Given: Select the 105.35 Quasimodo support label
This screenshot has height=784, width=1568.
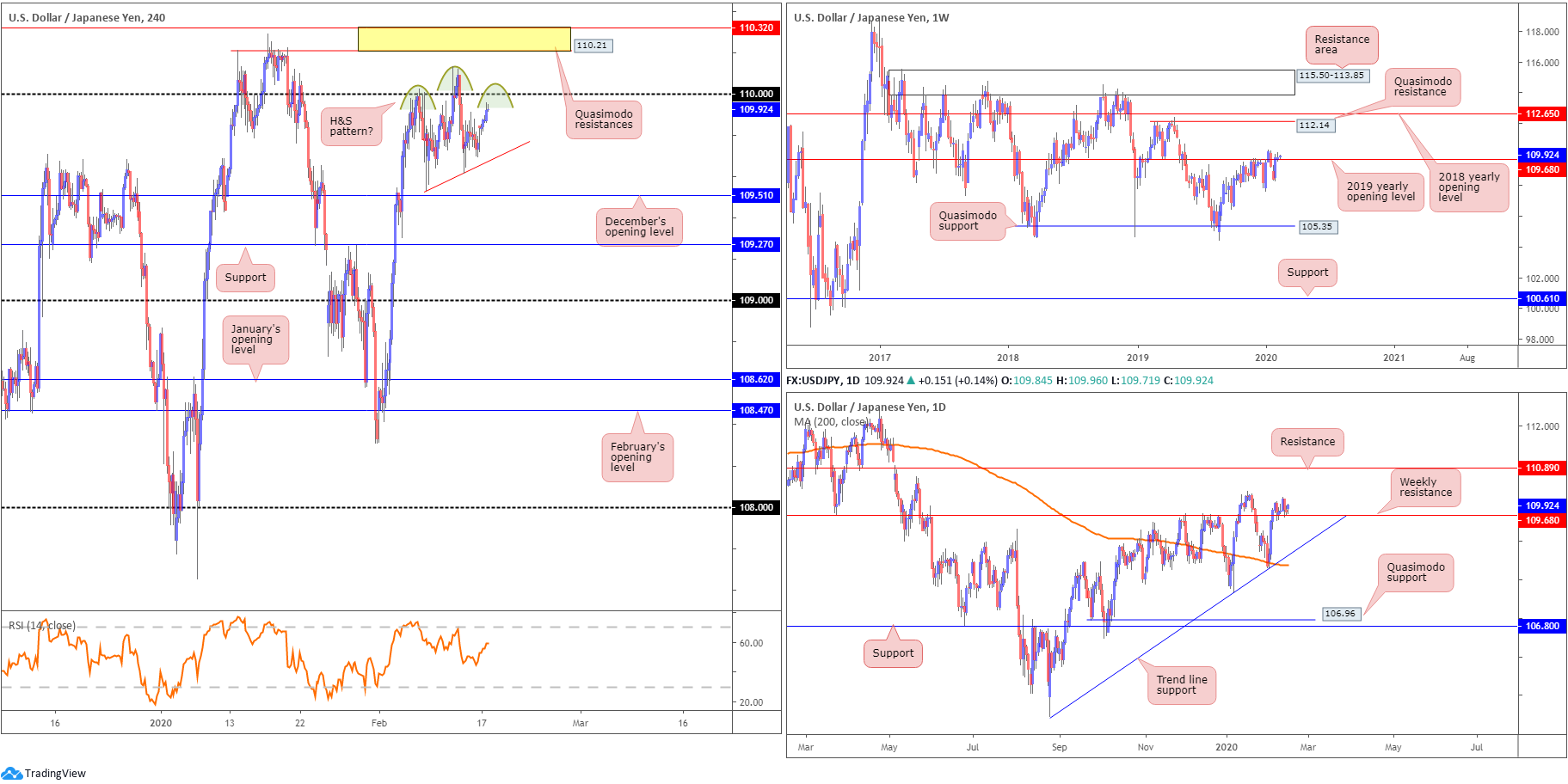Looking at the screenshot, I should (1317, 227).
